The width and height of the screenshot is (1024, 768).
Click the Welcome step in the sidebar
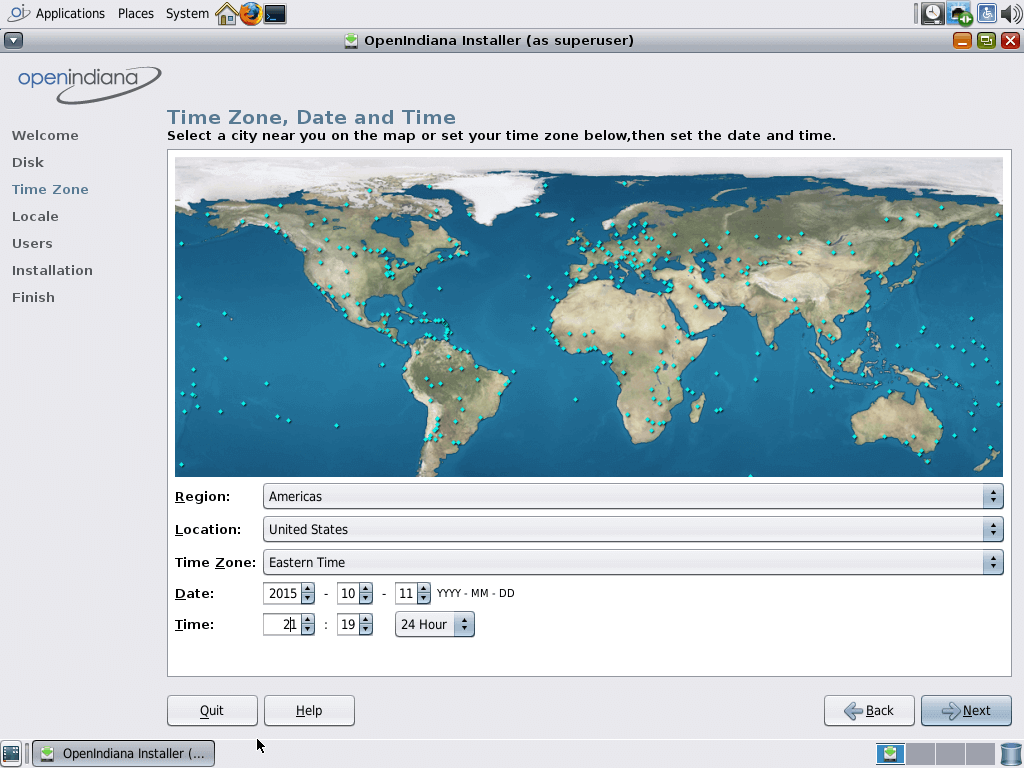(x=45, y=135)
